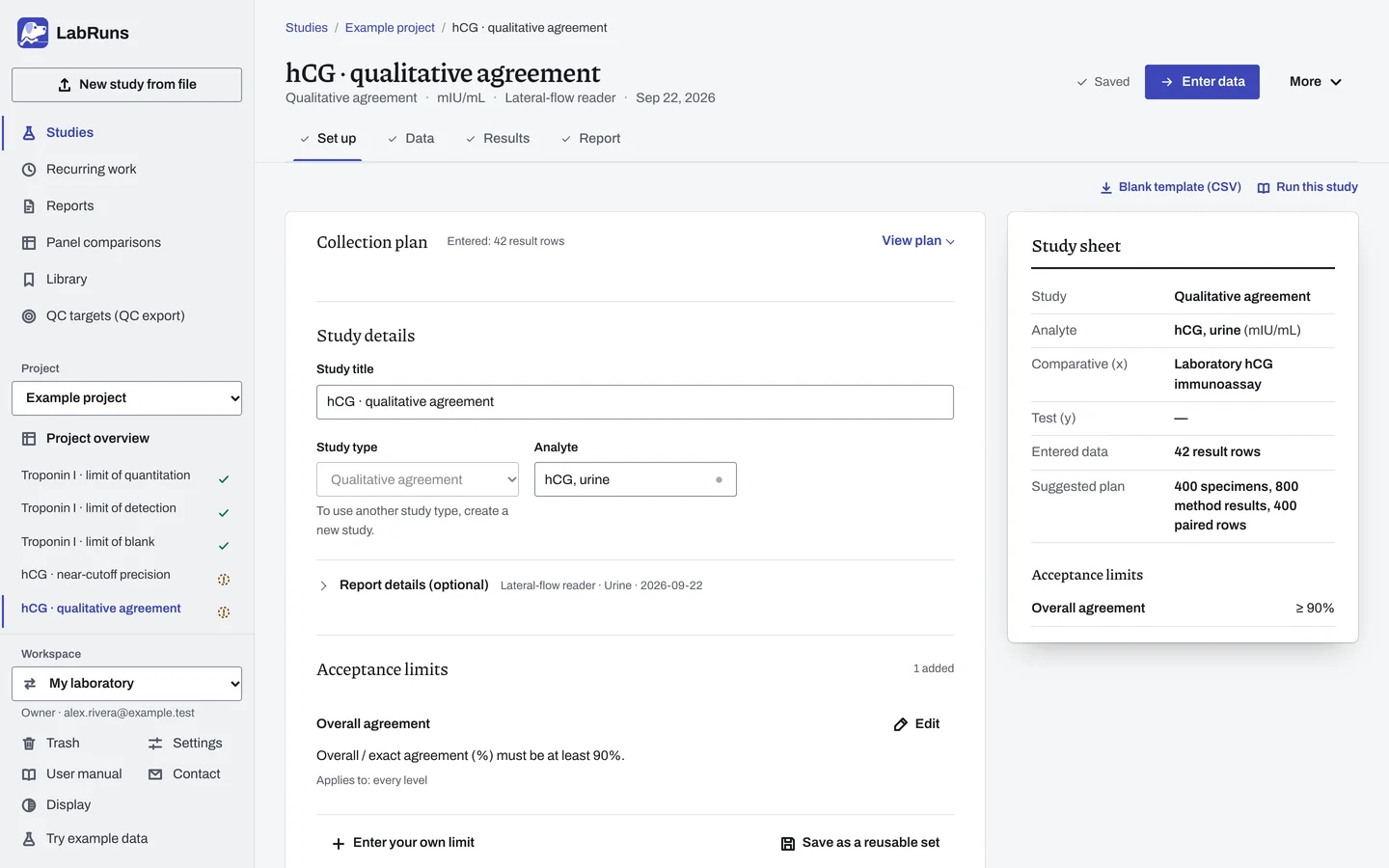Select the Set up tab
1389x868 pixels.
327,139
